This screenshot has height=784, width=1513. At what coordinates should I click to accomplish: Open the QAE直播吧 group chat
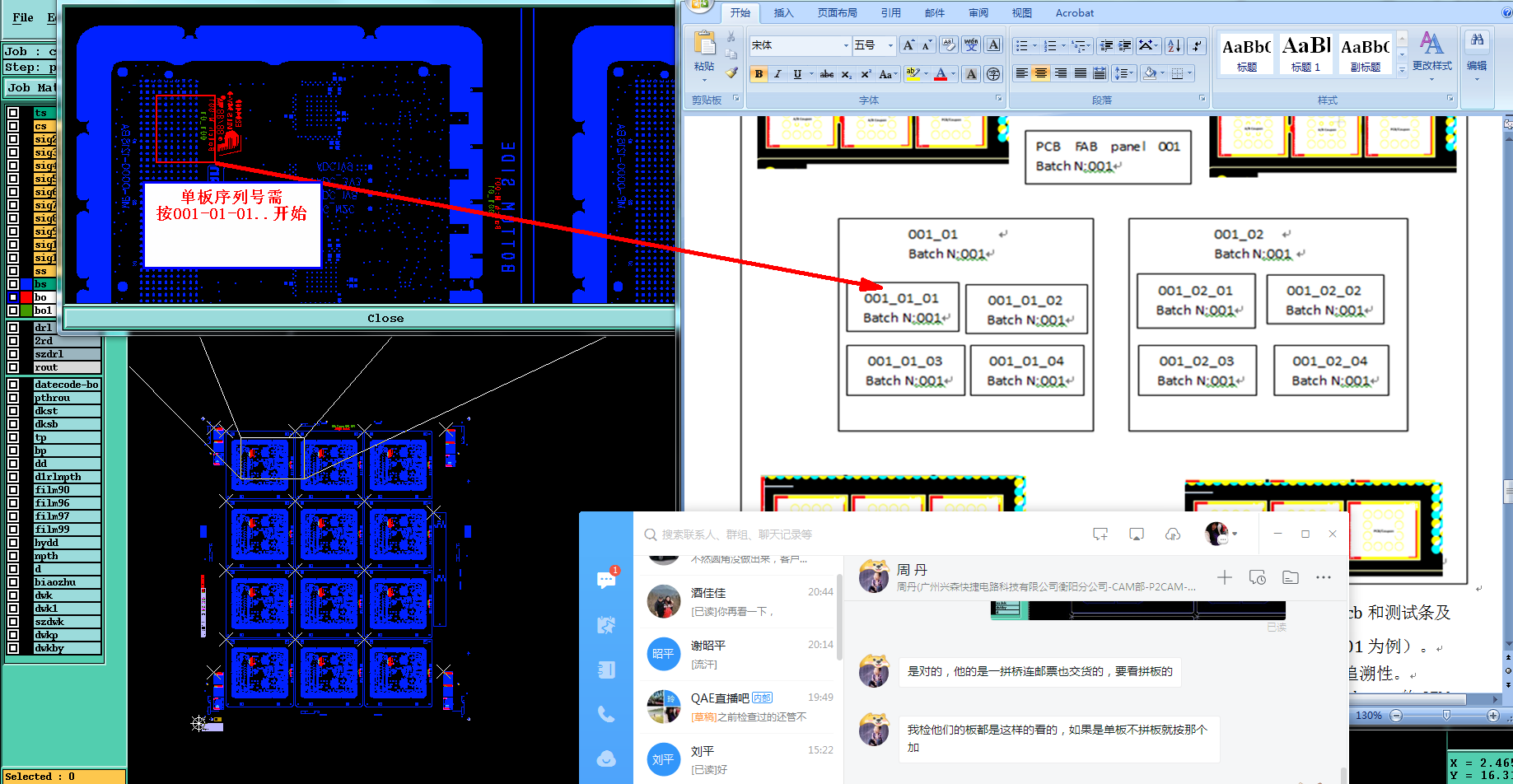point(739,707)
